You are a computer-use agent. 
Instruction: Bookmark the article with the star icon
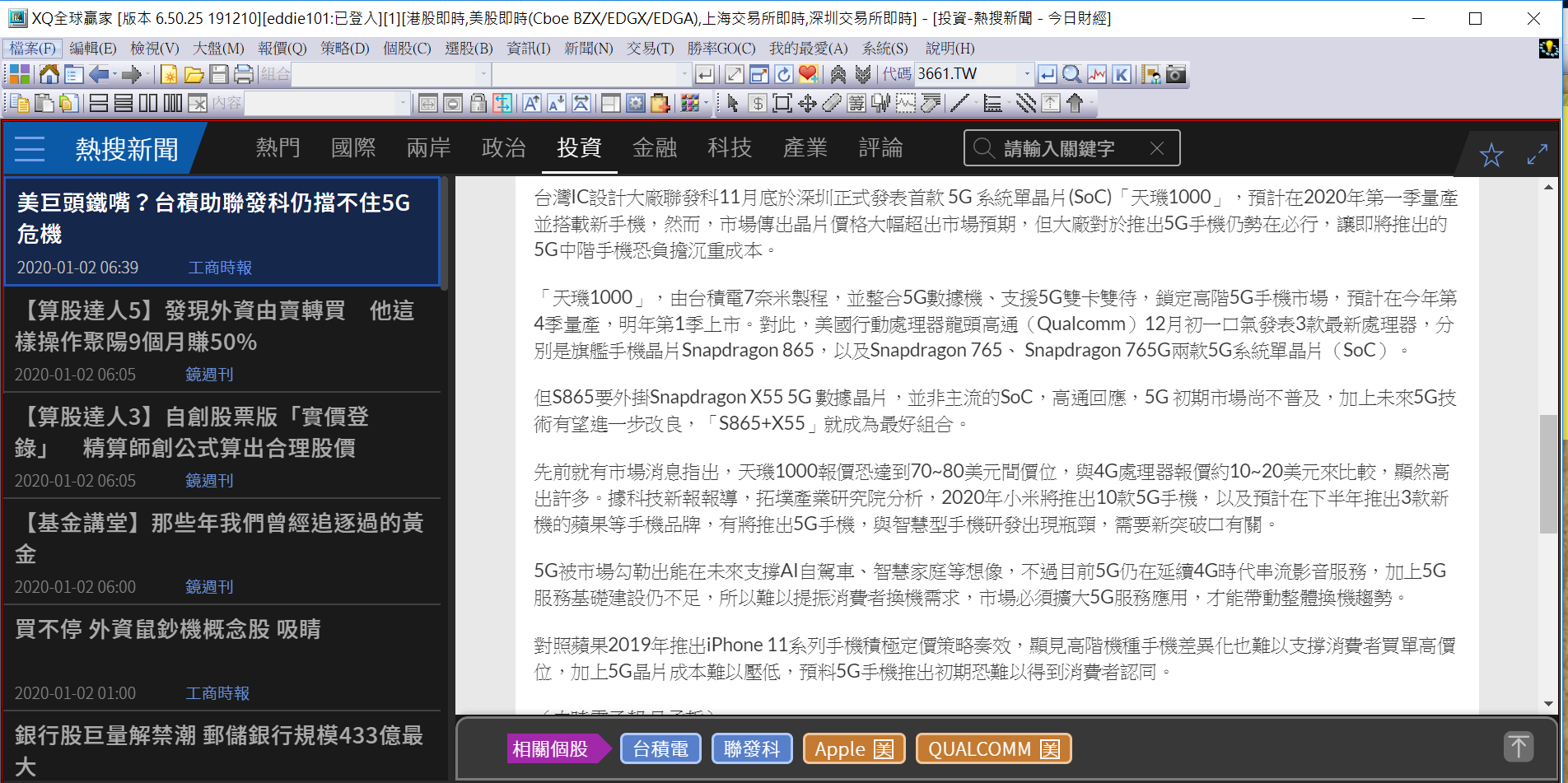(1491, 155)
